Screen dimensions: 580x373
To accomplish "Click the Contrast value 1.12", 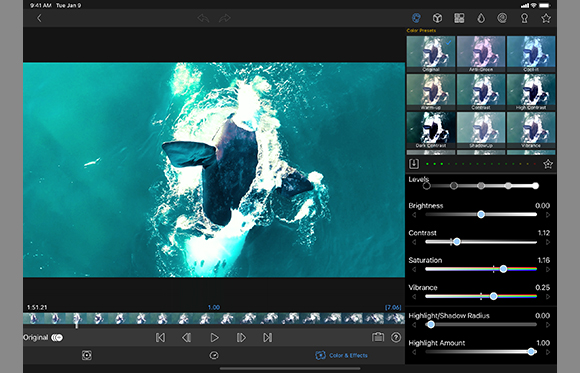I will (x=543, y=233).
